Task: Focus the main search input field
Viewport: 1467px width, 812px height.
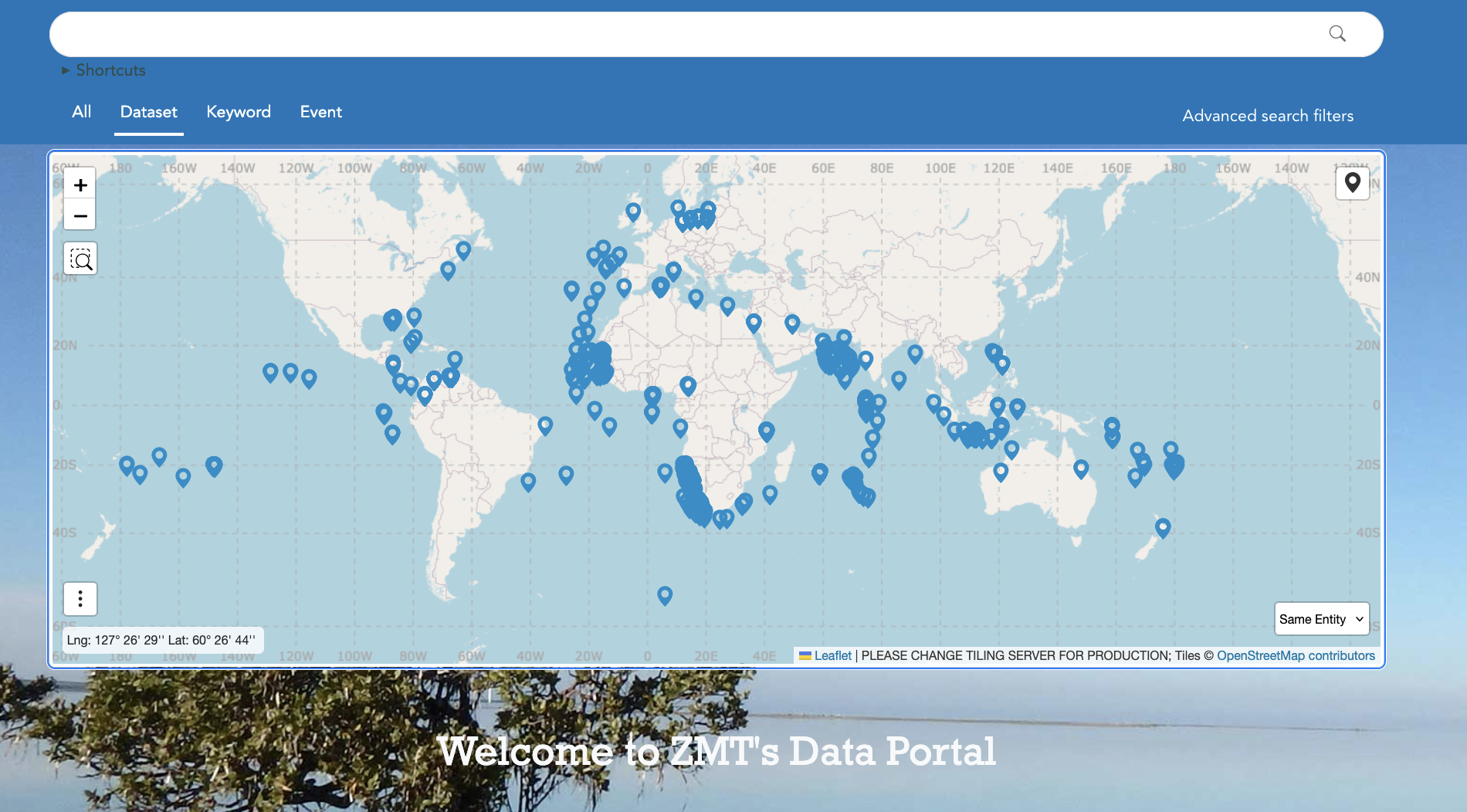Action: coord(679,34)
